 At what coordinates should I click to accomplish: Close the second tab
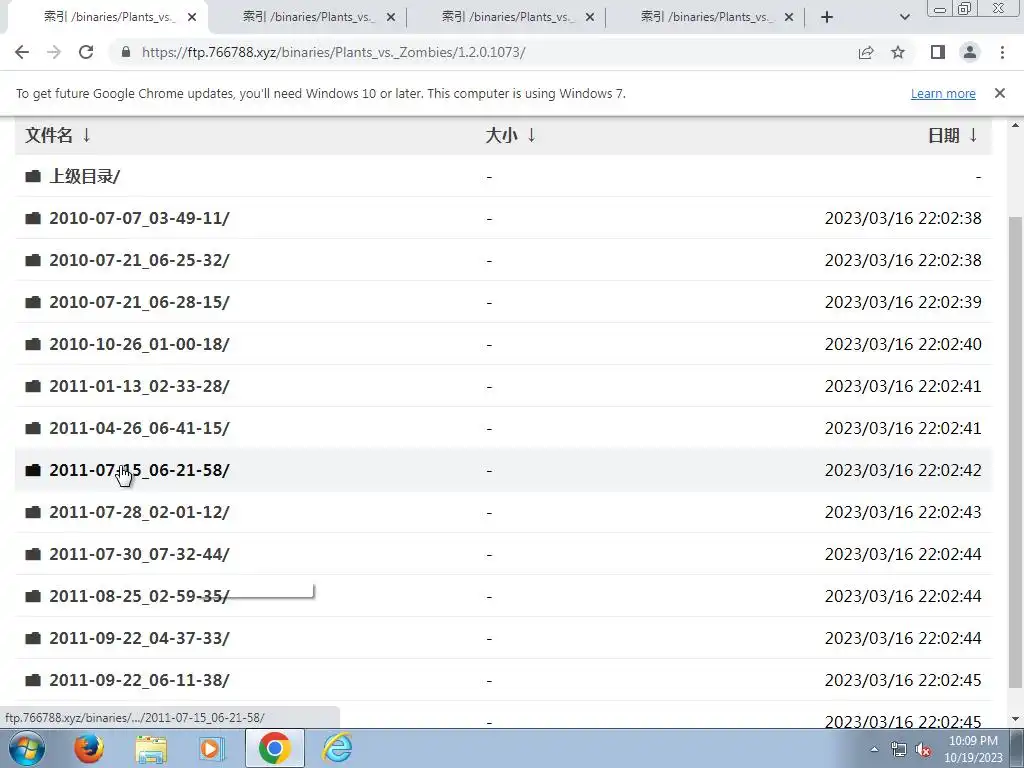tap(391, 18)
